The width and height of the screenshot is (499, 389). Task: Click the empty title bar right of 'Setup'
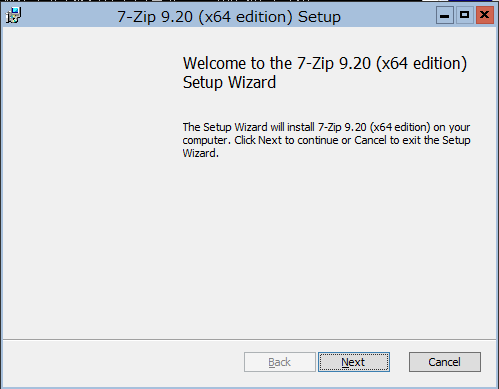[x=388, y=16]
